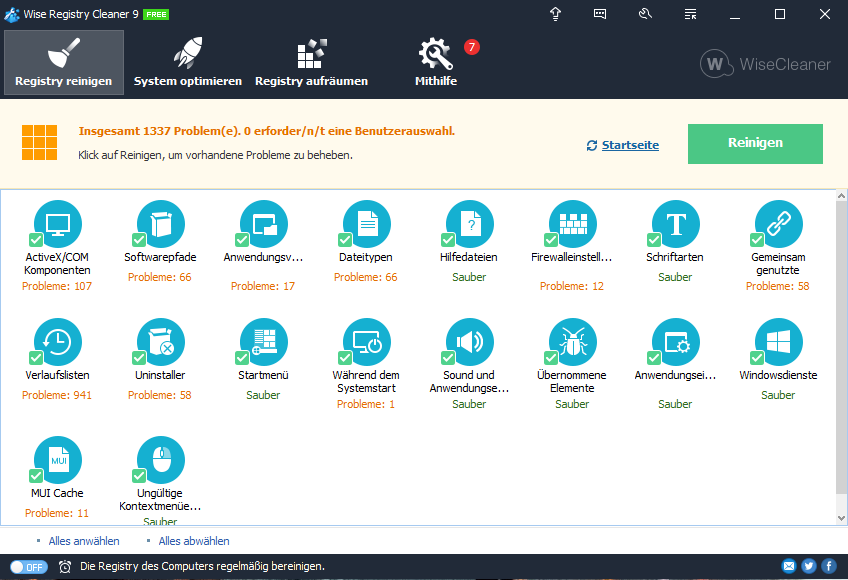Switch to Registry reinigen tab
This screenshot has height=580, width=848.
tap(64, 62)
